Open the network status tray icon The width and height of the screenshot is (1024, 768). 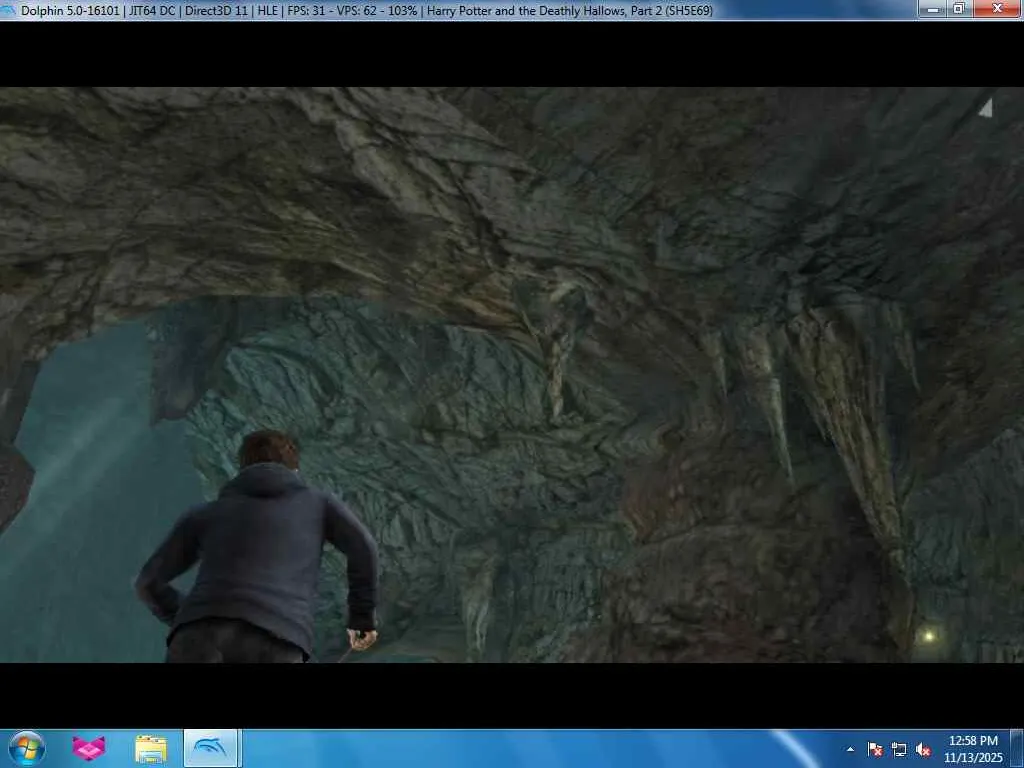pyautogui.click(x=899, y=750)
